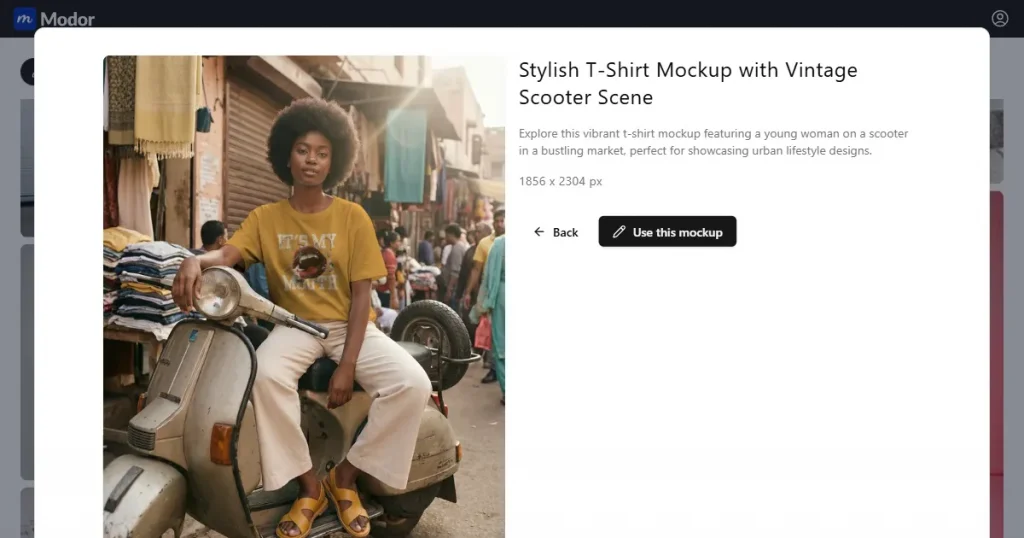Viewport: 1024px width, 538px height.
Task: Click the Modor logo icon
Action: point(24,18)
